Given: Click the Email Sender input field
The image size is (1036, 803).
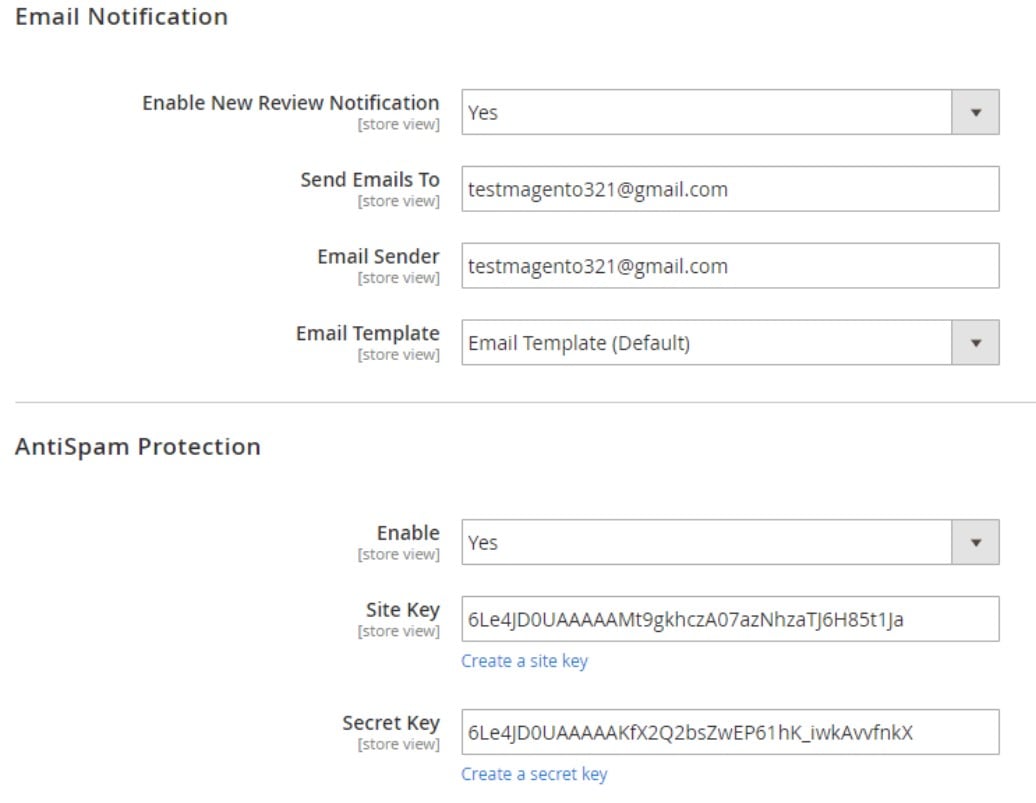Looking at the screenshot, I should click(x=730, y=266).
